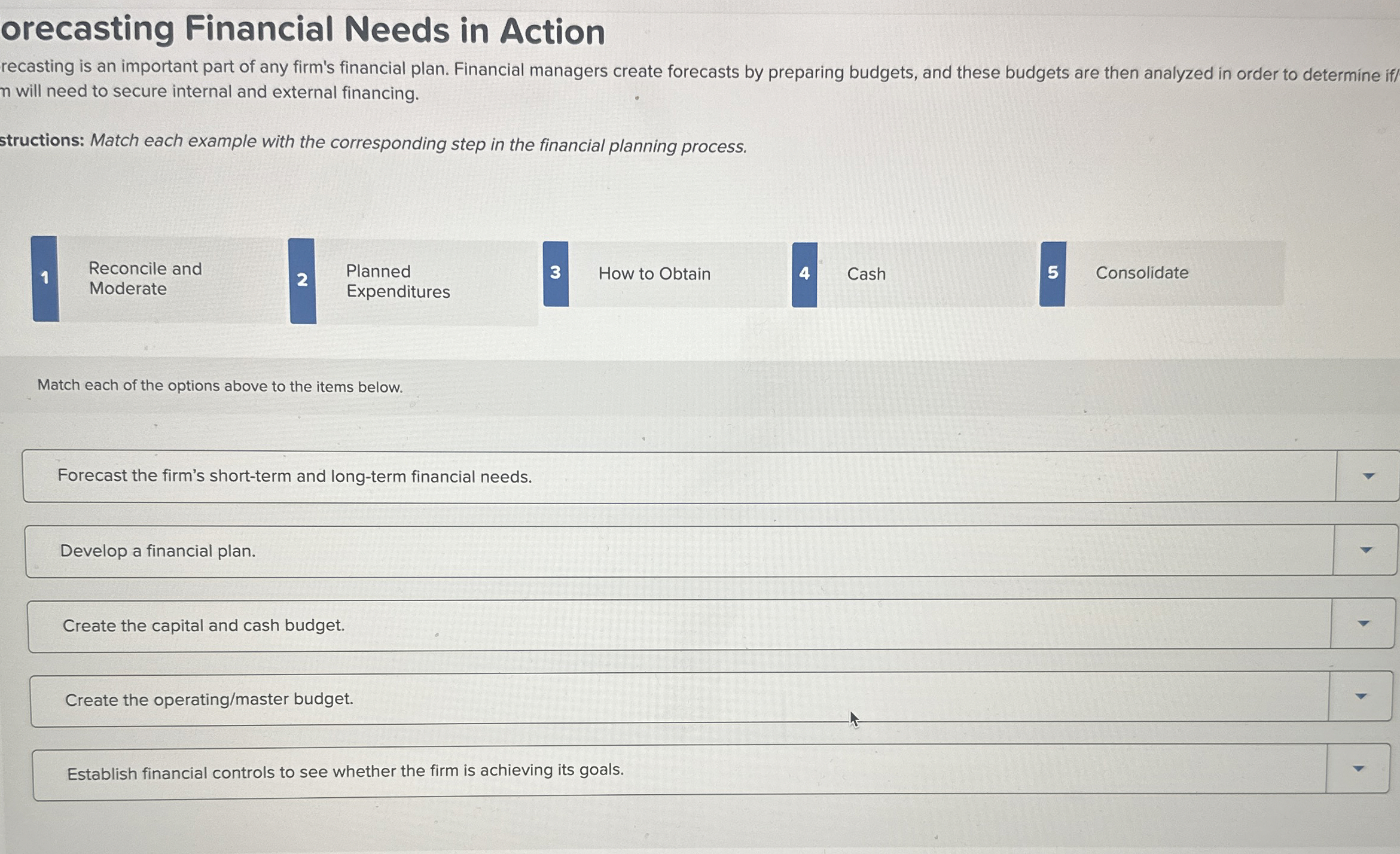Select option 4 'Cash'
Viewport: 1400px width, 854px height.
pos(865,274)
